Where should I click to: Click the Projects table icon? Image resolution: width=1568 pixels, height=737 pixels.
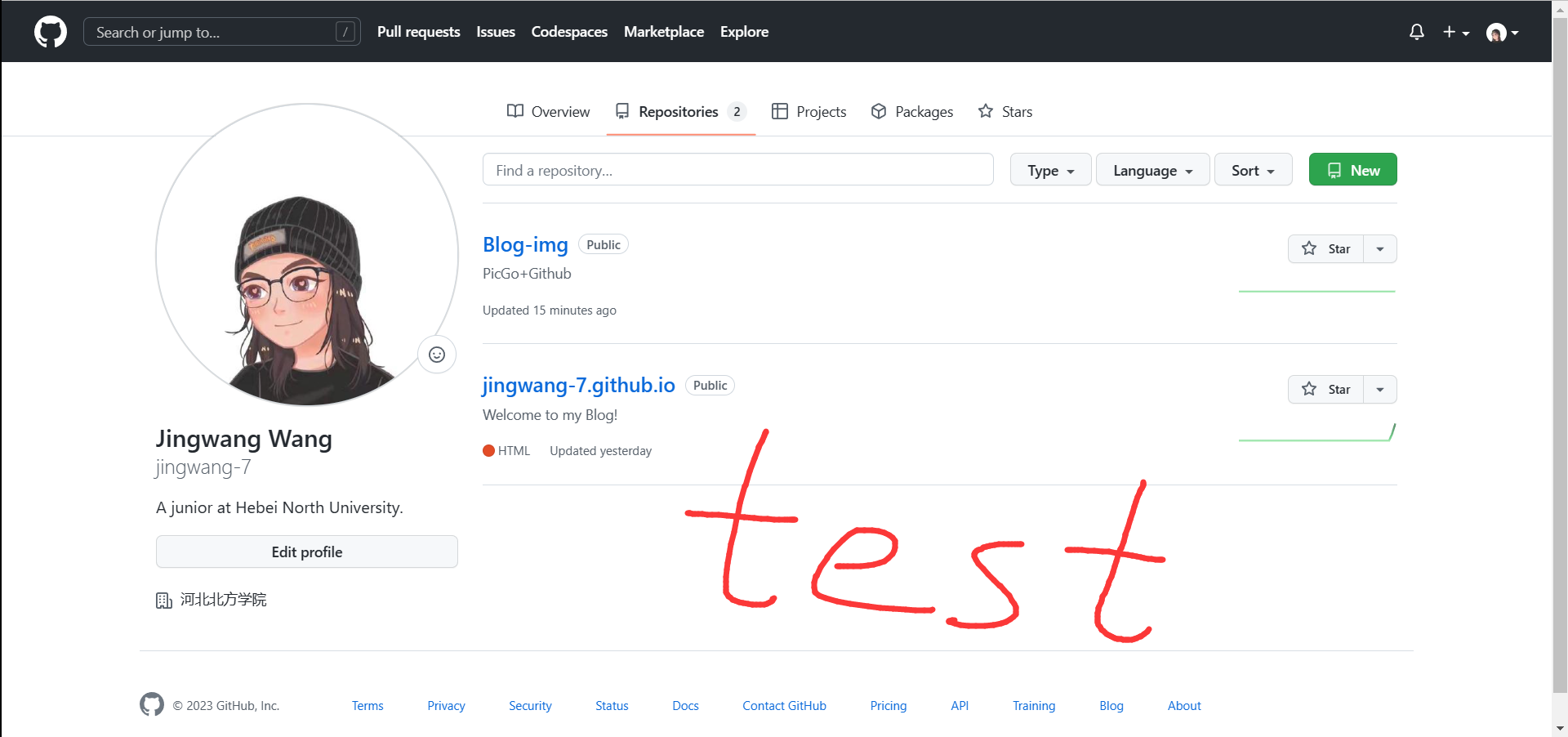(x=780, y=111)
